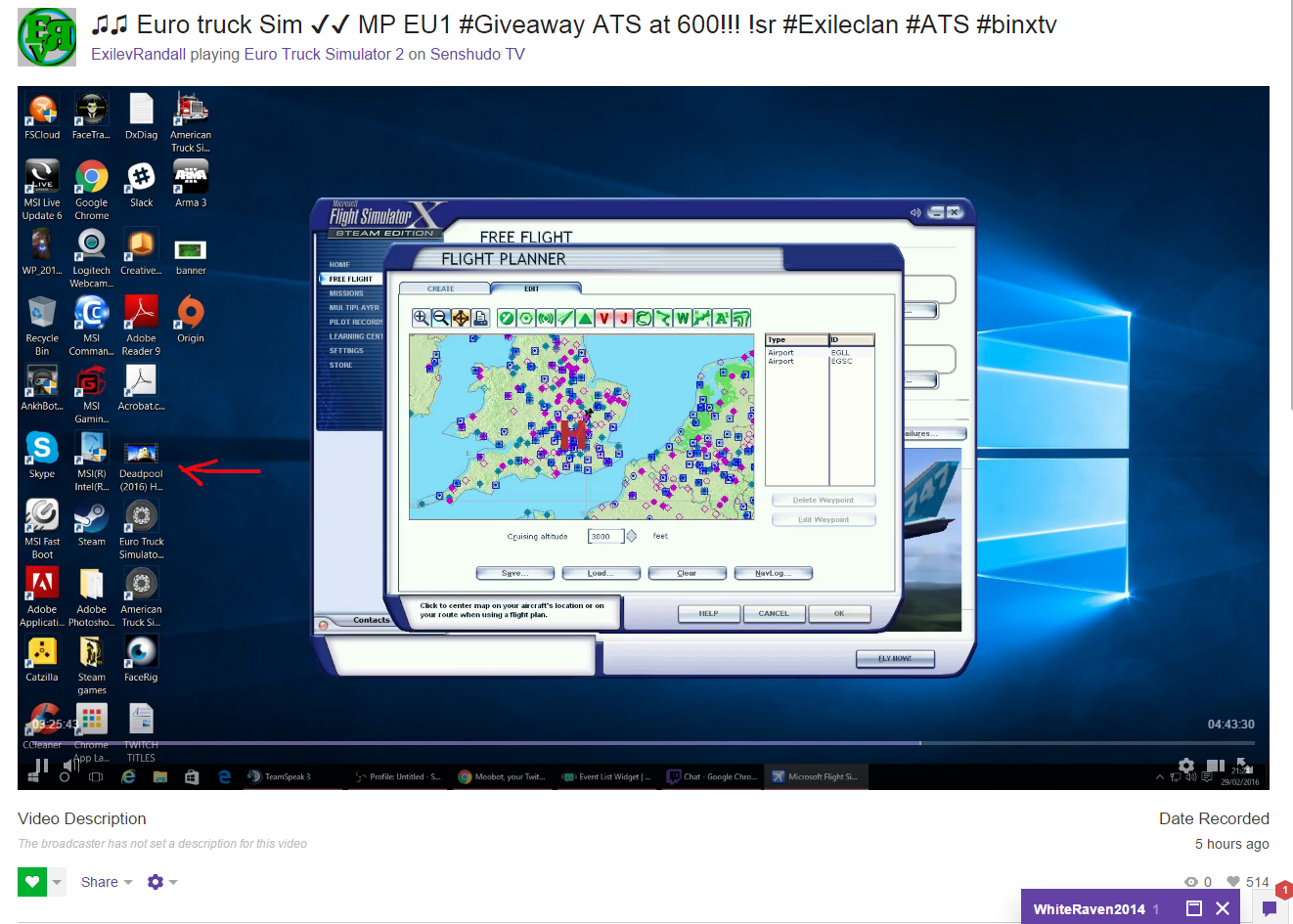Click the zoom out magnifier in Flight Planner
Image resolution: width=1293 pixels, height=924 pixels.
click(x=441, y=318)
